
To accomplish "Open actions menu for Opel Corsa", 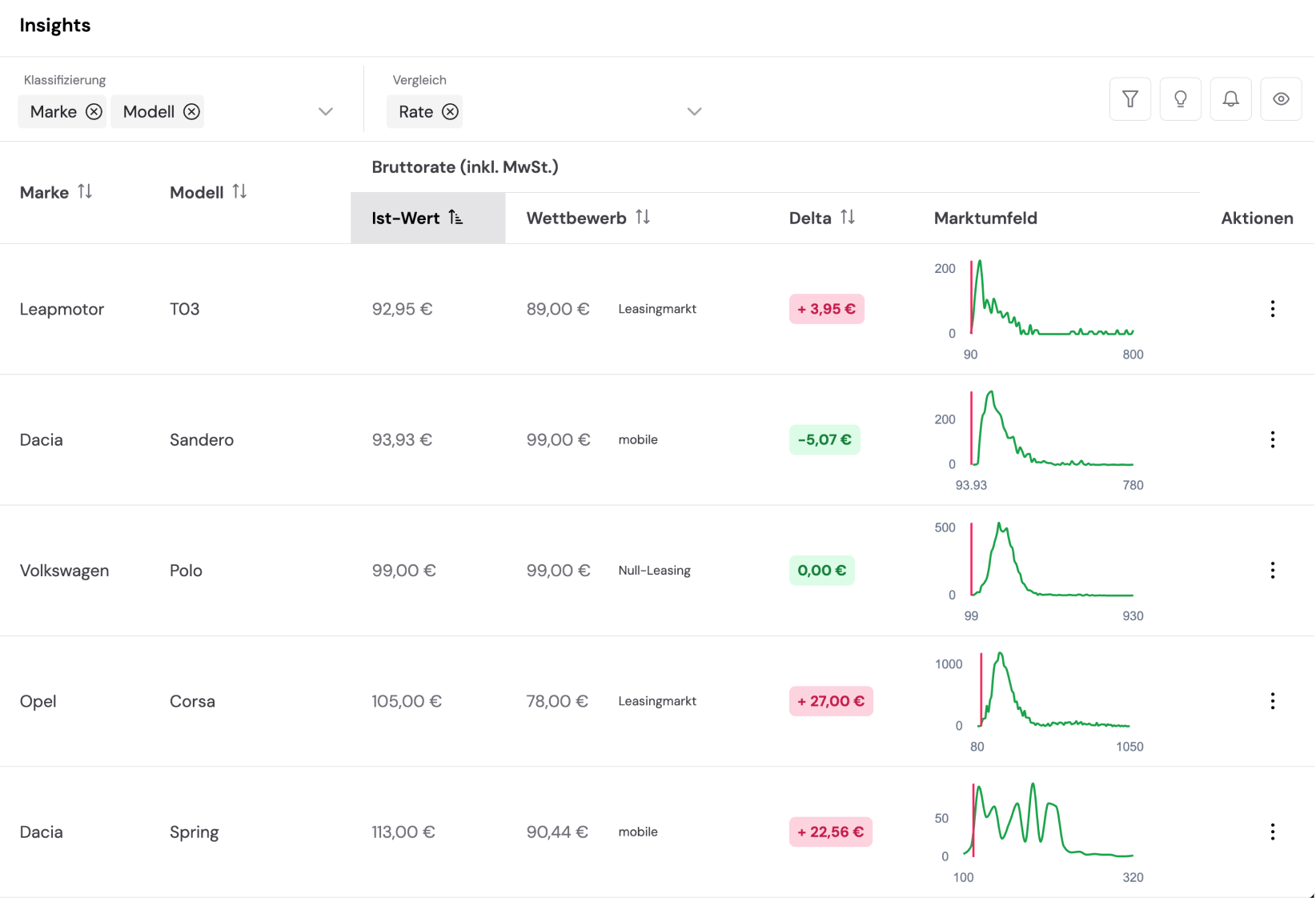I will click(x=1272, y=701).
